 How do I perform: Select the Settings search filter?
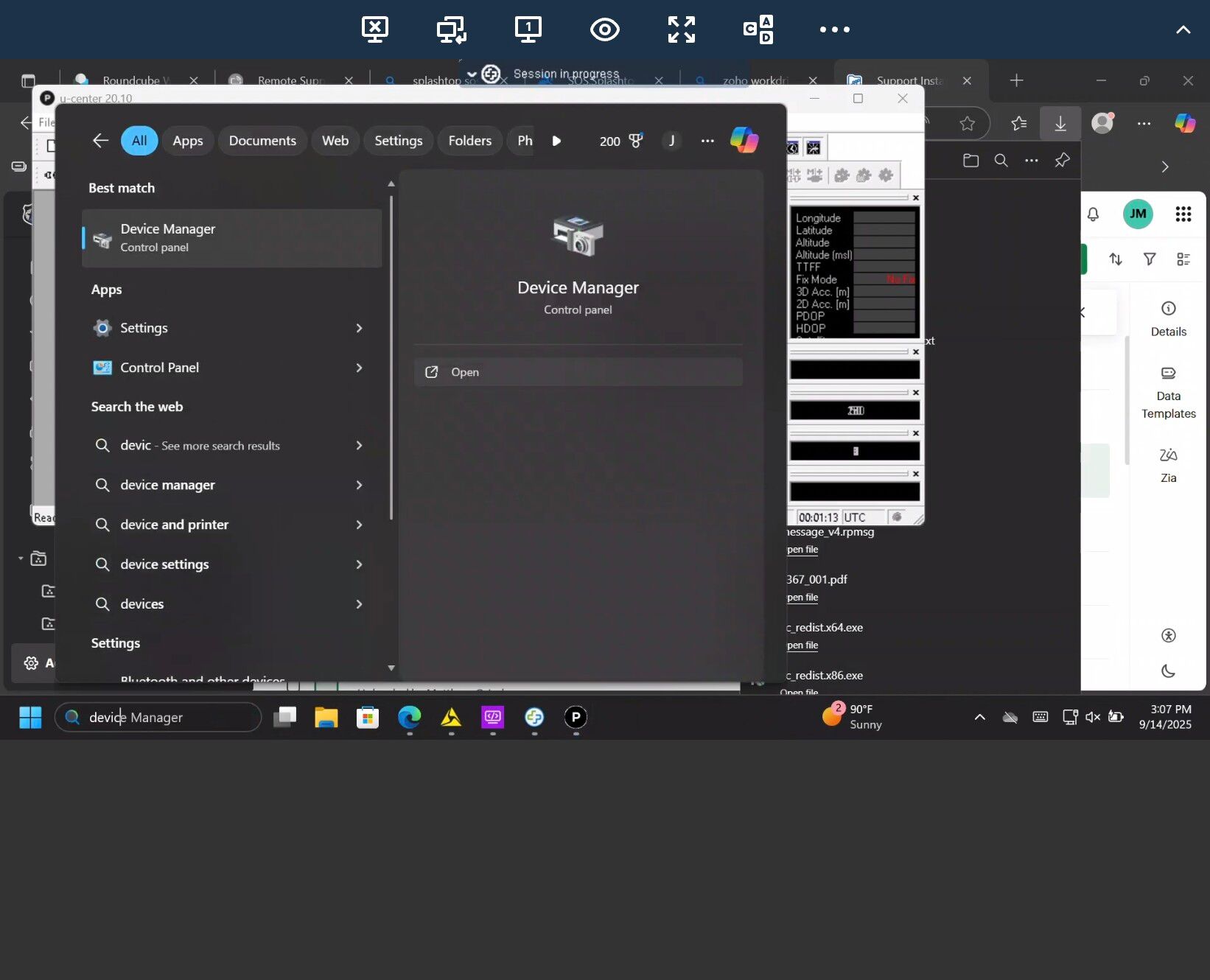pos(399,141)
